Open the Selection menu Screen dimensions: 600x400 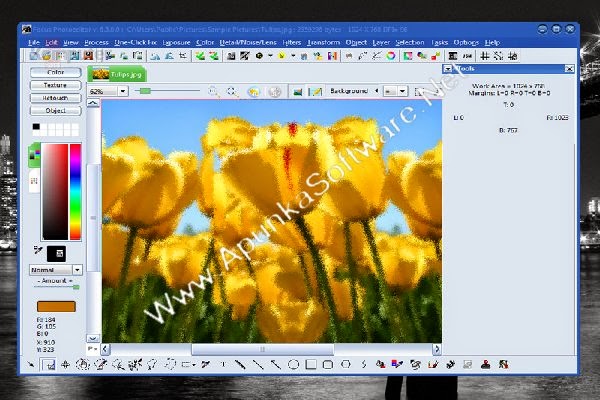pos(410,42)
